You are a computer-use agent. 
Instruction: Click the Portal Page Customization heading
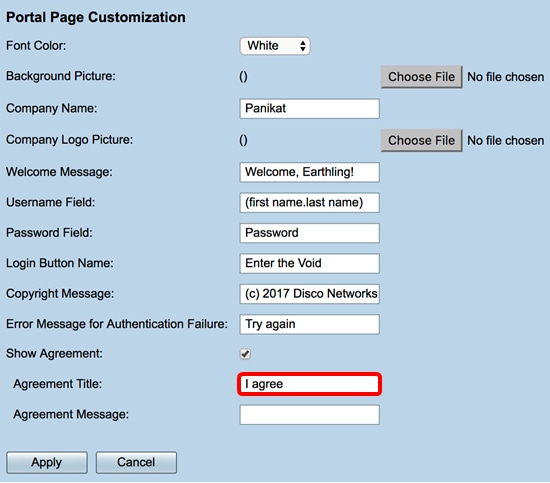coord(96,17)
